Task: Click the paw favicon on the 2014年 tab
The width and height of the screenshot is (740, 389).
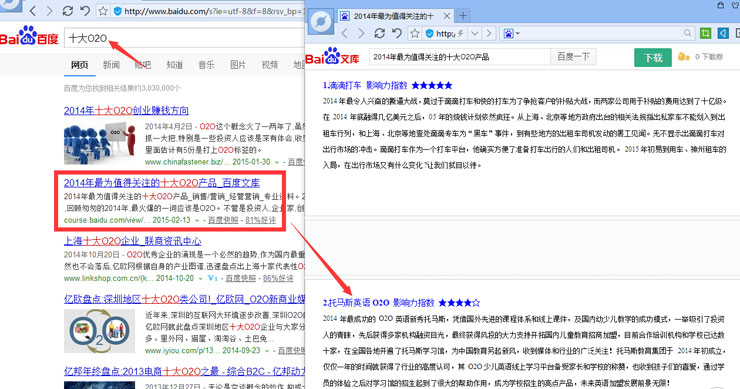Action: coord(345,16)
